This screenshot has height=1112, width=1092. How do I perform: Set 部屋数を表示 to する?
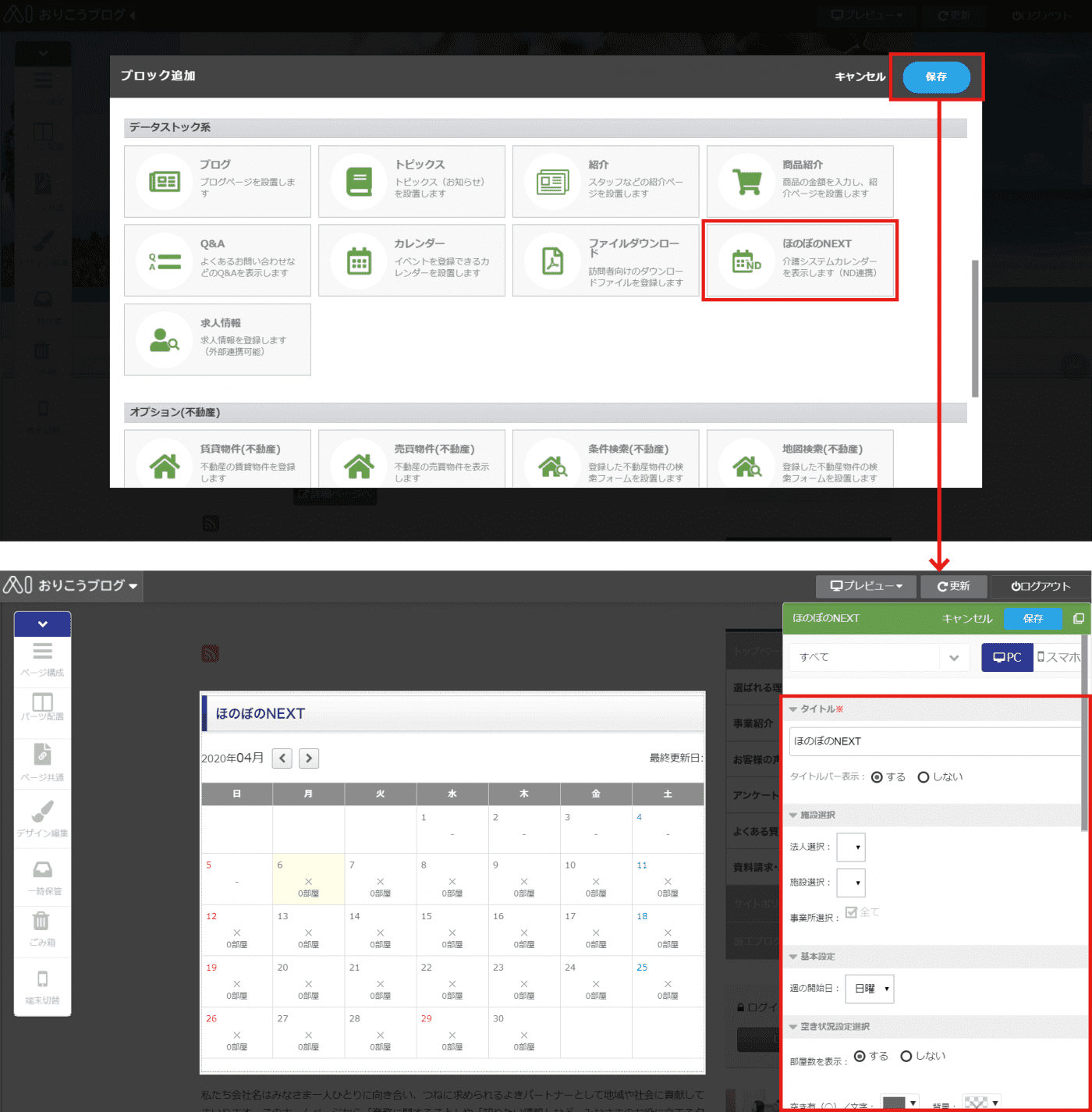point(860,1056)
